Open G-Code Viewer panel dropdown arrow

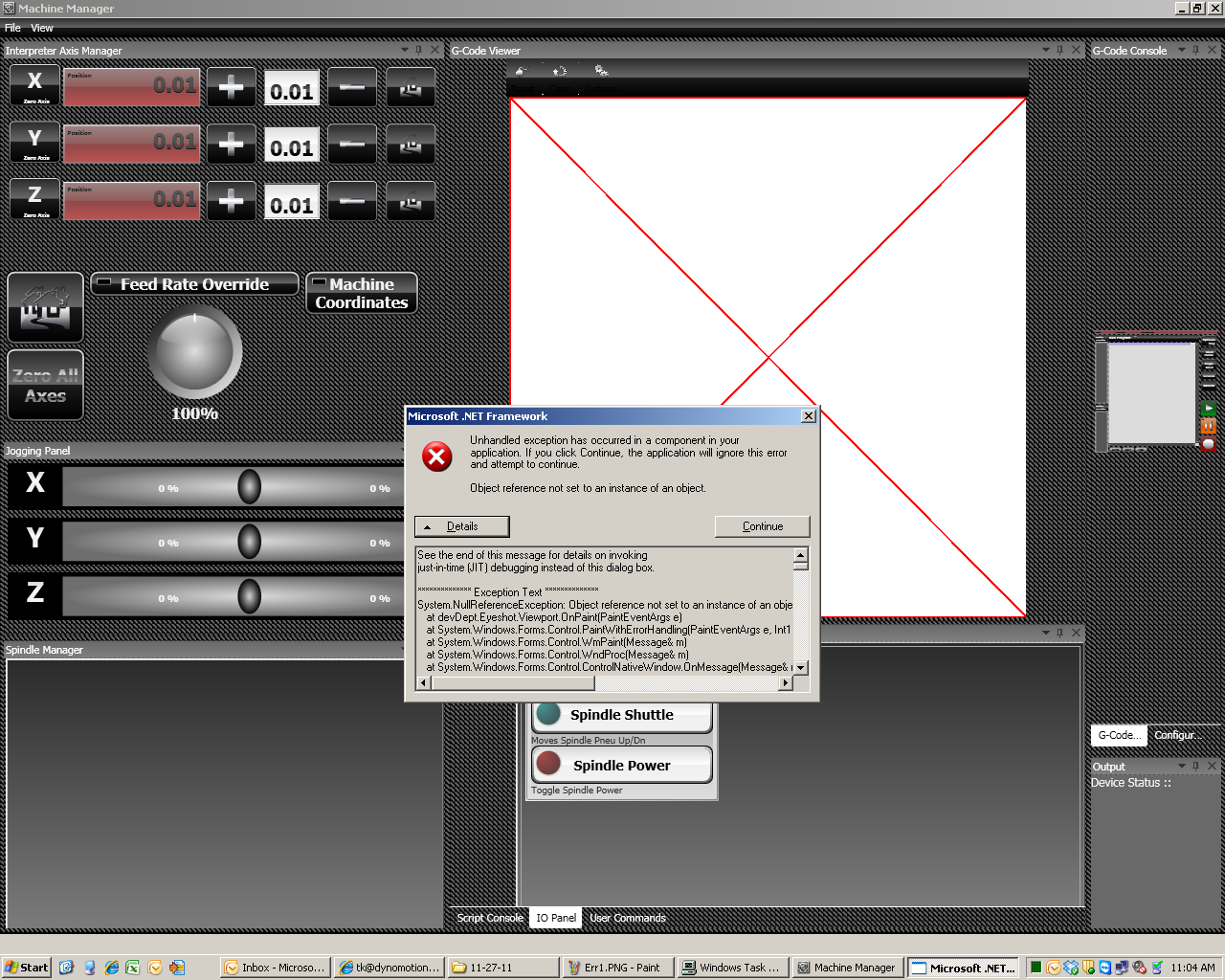point(1045,50)
